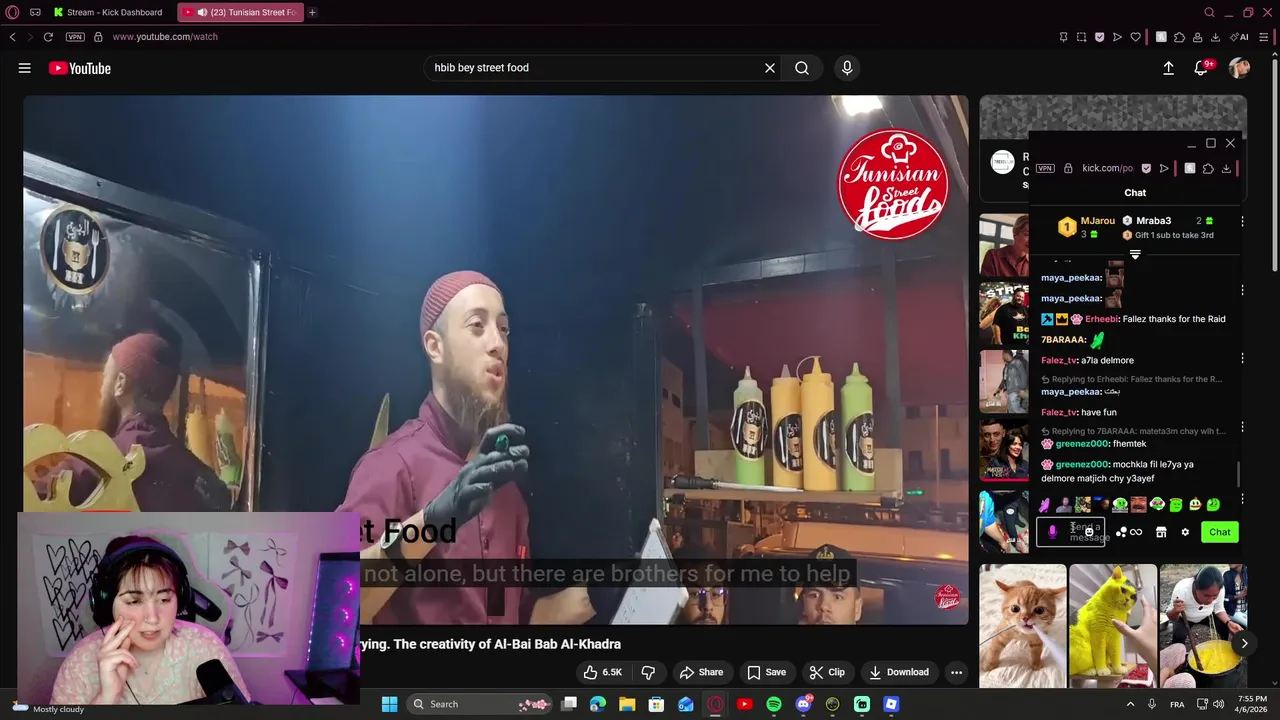
Task: Expand Kick leaderboard pull-down handle
Action: pyautogui.click(x=1135, y=254)
